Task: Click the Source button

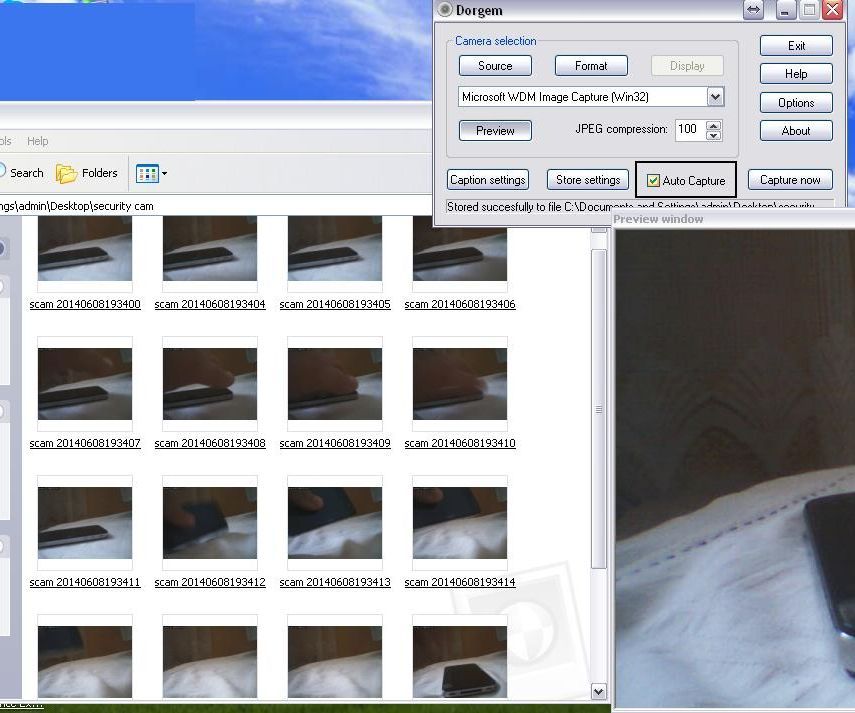Action: point(494,65)
